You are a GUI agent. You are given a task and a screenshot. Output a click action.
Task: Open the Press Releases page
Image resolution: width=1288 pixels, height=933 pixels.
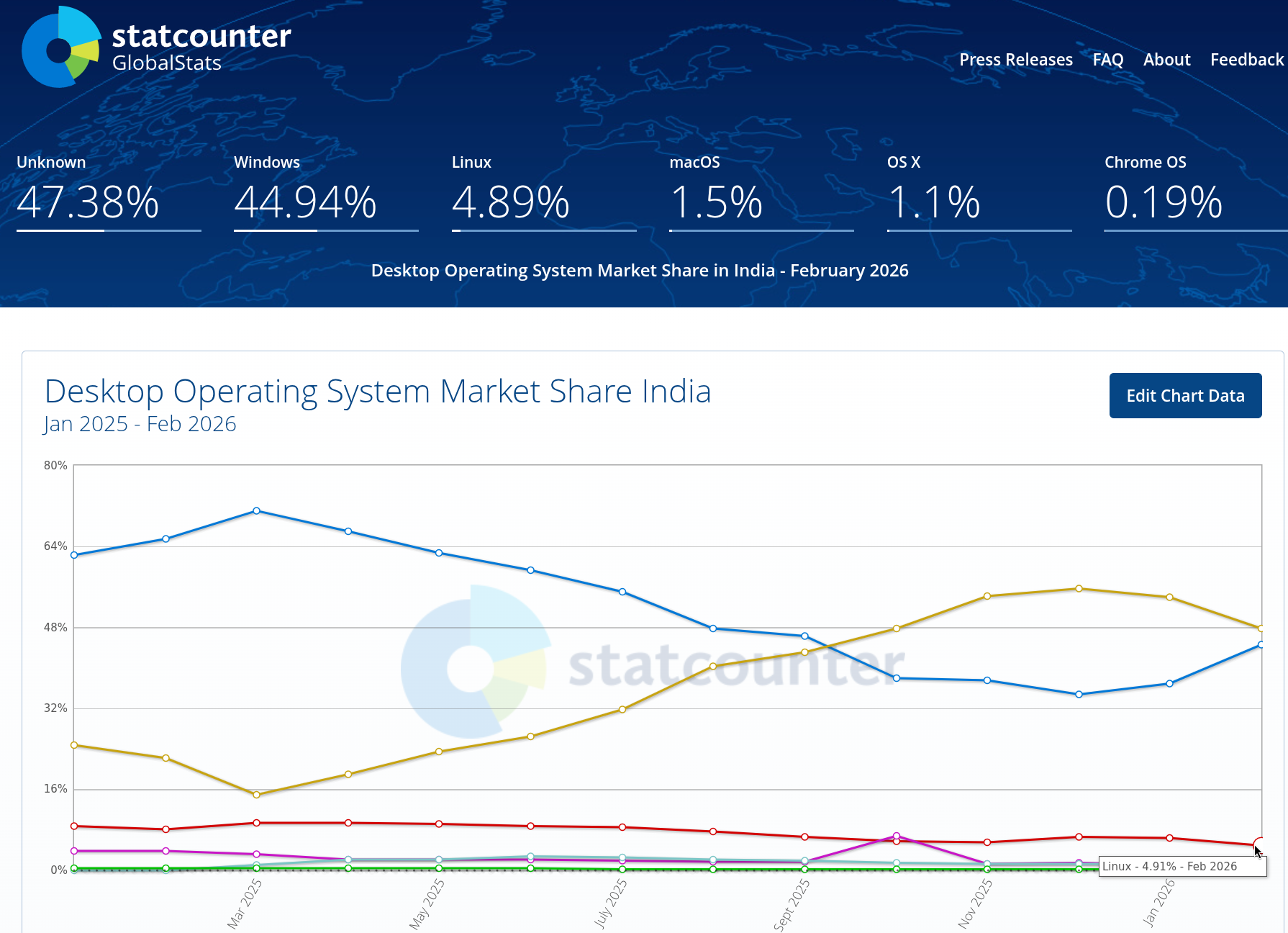point(1016,60)
